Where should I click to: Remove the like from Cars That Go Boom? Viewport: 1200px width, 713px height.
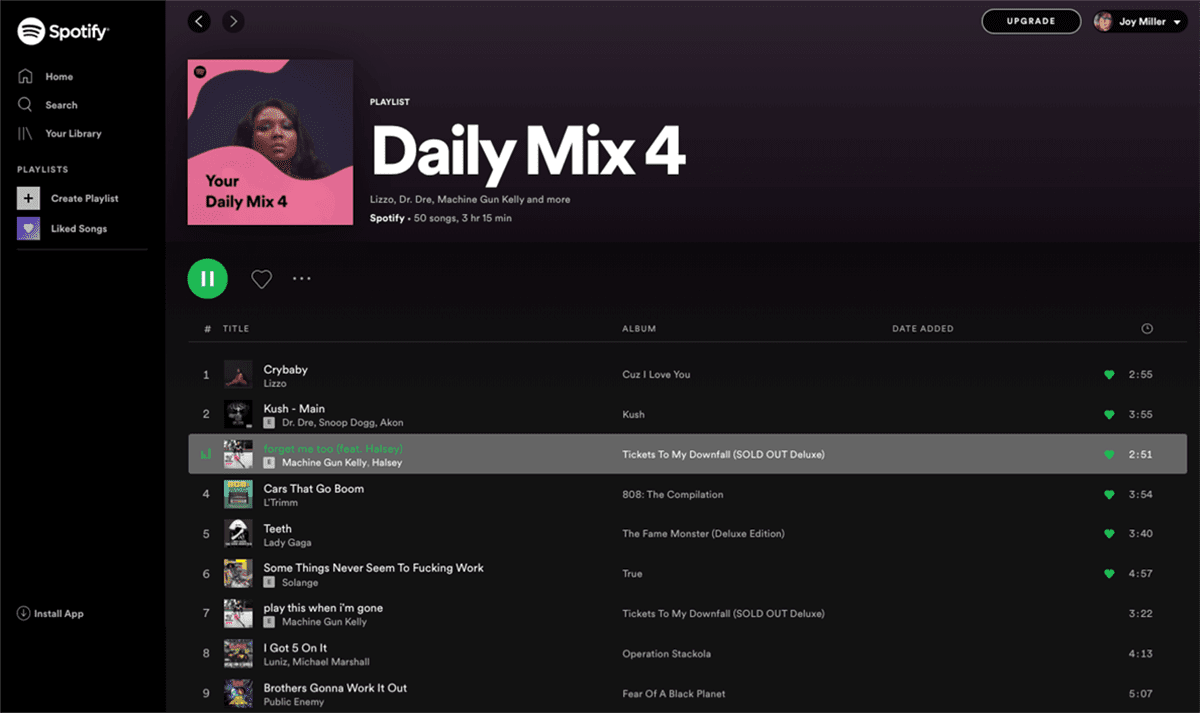tap(1109, 494)
